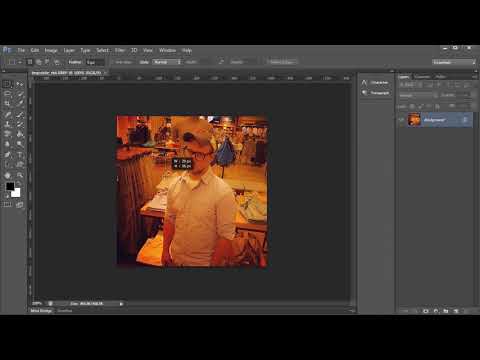Change the screen mode icon in toolbox
Viewport: 480px width, 360px height.
click(20, 205)
